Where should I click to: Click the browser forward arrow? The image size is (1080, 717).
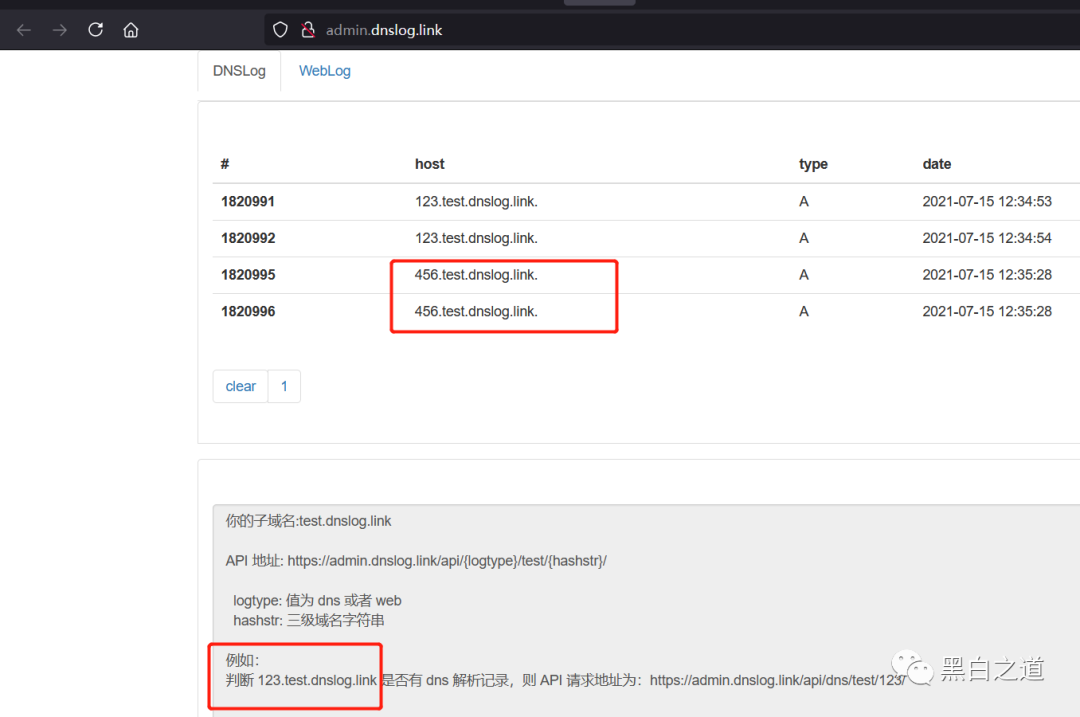point(60,30)
